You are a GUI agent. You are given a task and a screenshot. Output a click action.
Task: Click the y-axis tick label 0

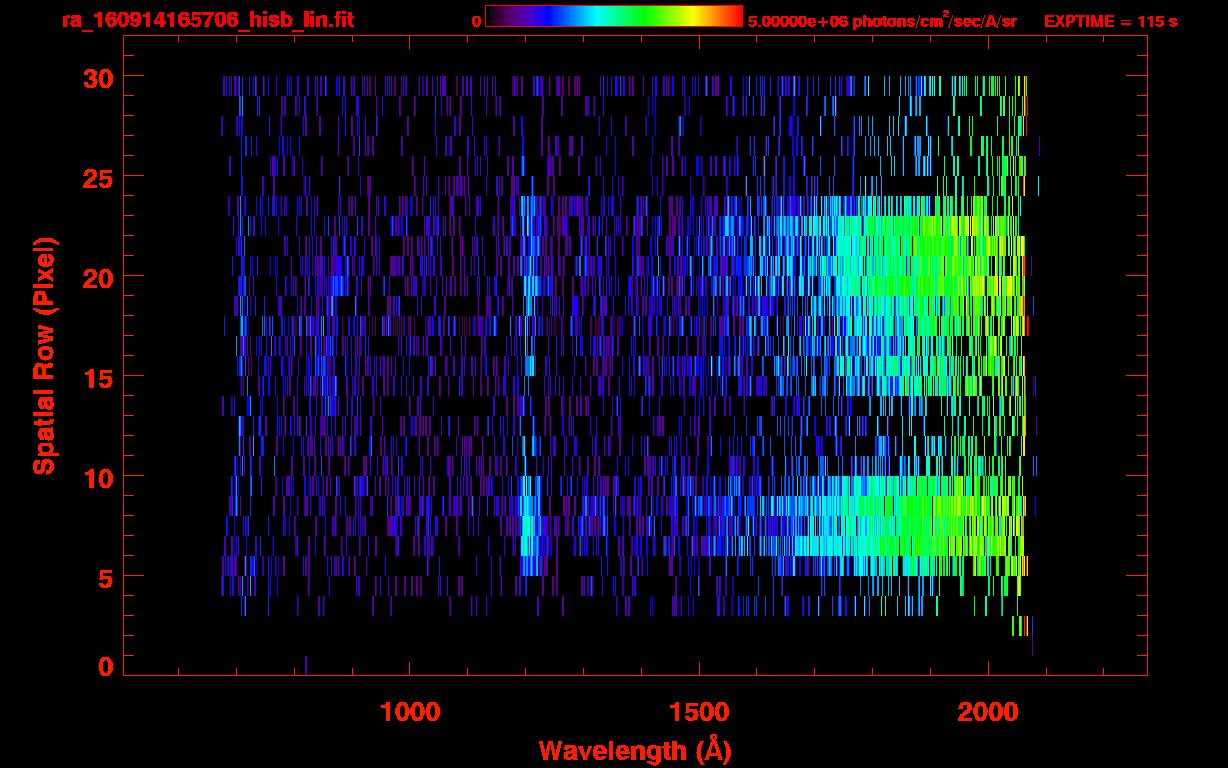pyautogui.click(x=106, y=666)
